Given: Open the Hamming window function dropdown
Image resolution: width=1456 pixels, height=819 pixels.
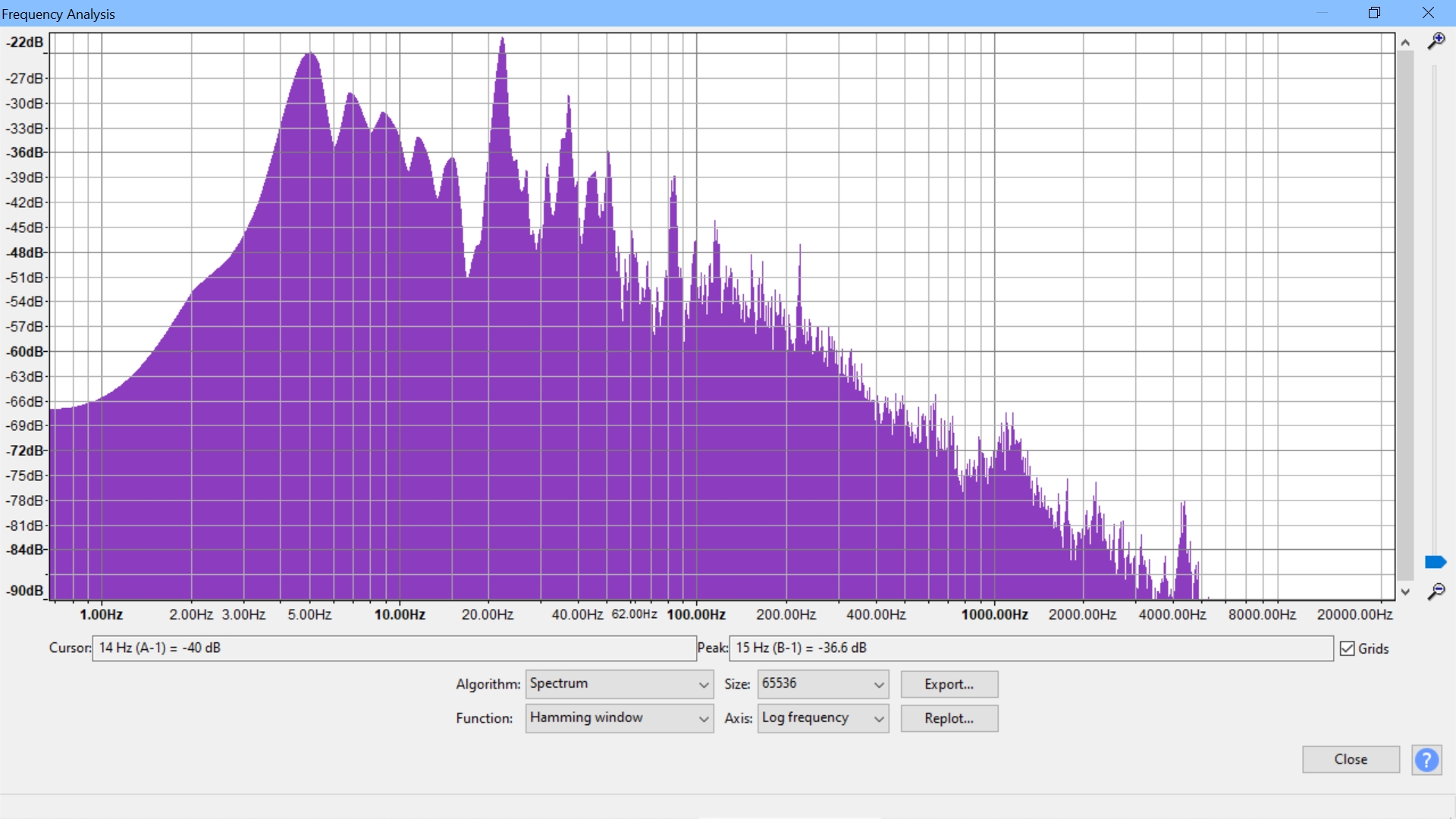Looking at the screenshot, I should point(619,718).
